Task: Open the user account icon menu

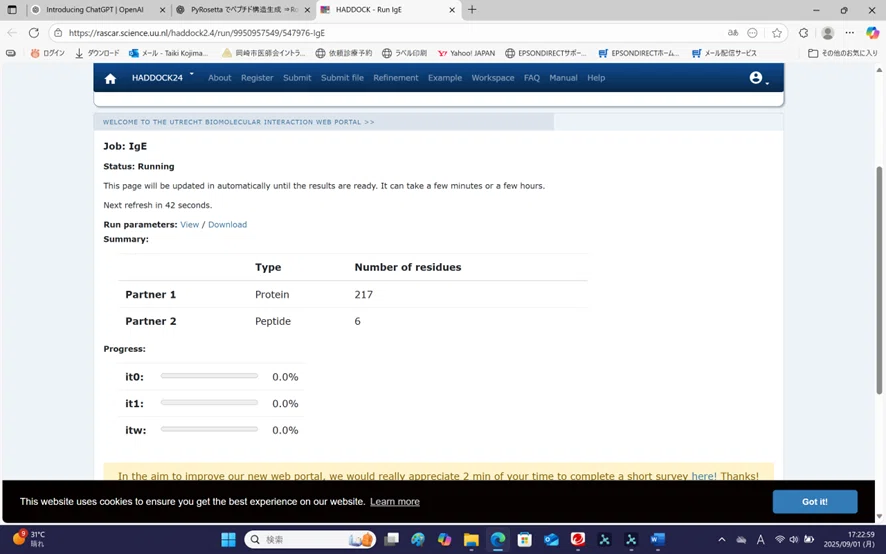Action: [758, 78]
